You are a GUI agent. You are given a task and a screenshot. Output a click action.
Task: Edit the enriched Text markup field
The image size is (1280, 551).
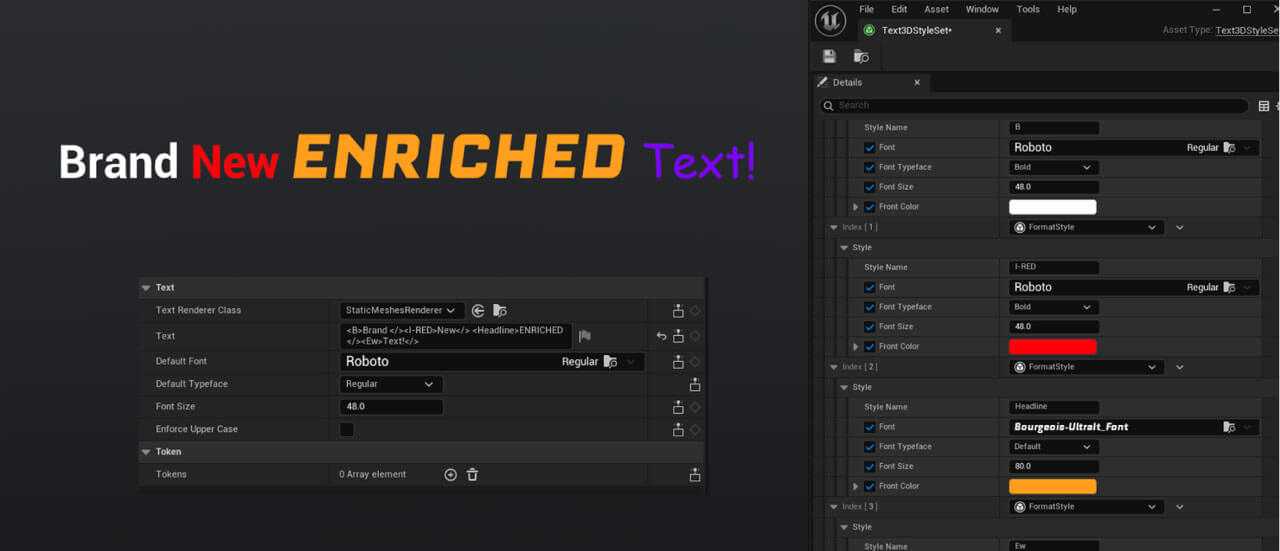pos(456,336)
